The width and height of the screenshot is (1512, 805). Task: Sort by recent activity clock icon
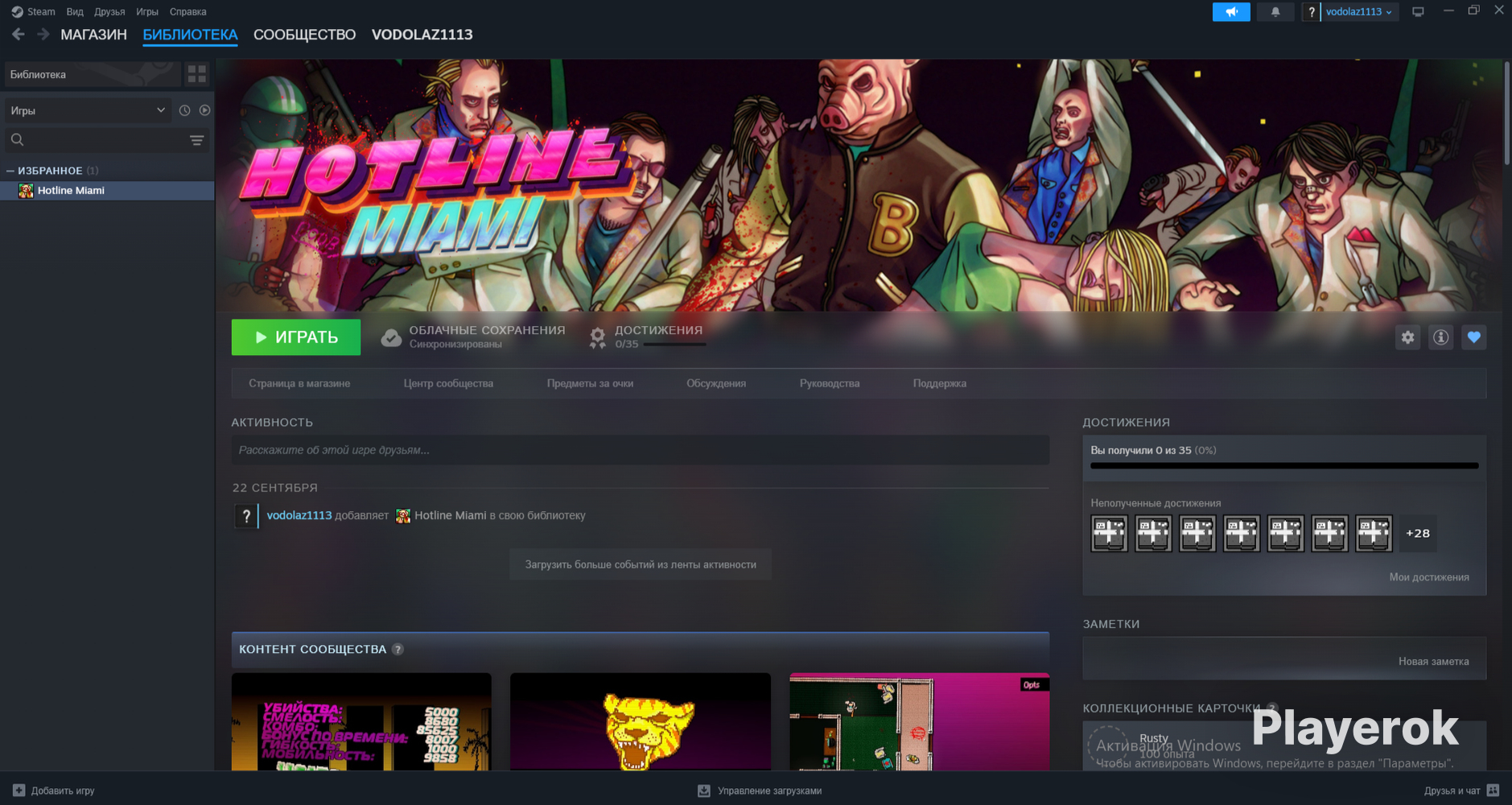[x=184, y=110]
